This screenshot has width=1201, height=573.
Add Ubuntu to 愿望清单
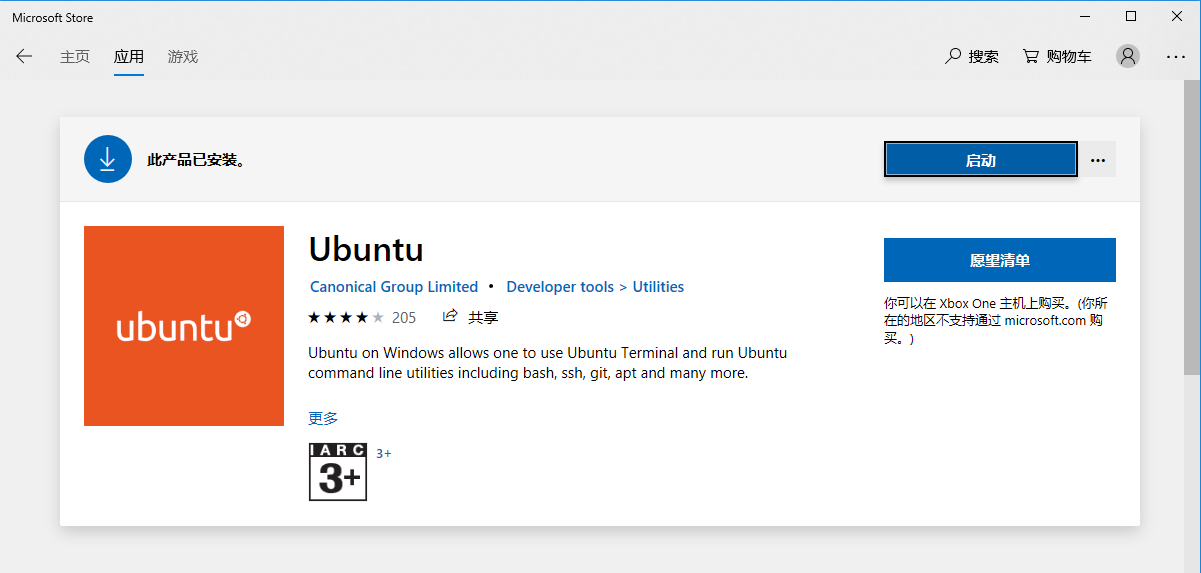[1000, 260]
